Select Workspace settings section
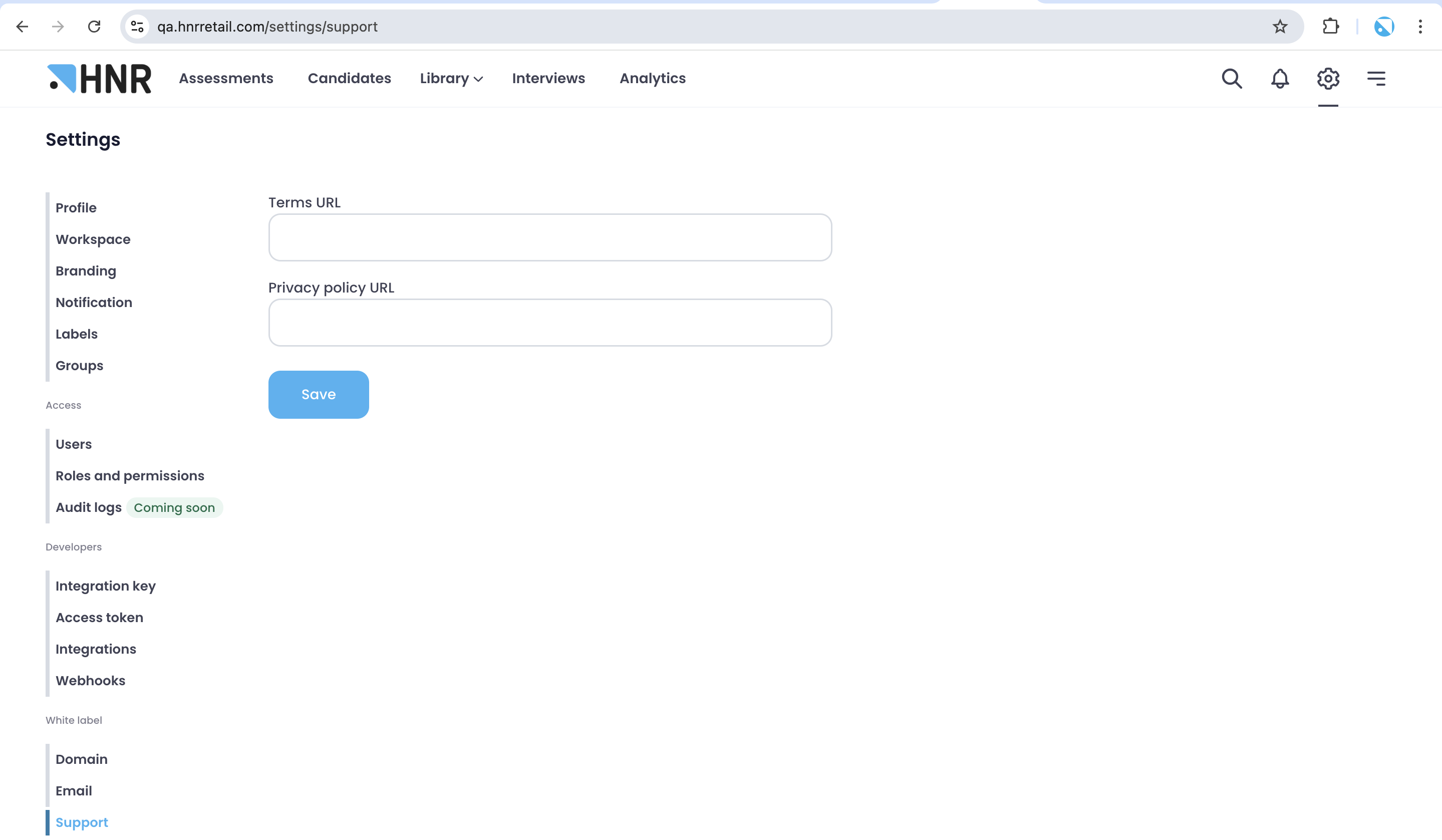 (93, 239)
